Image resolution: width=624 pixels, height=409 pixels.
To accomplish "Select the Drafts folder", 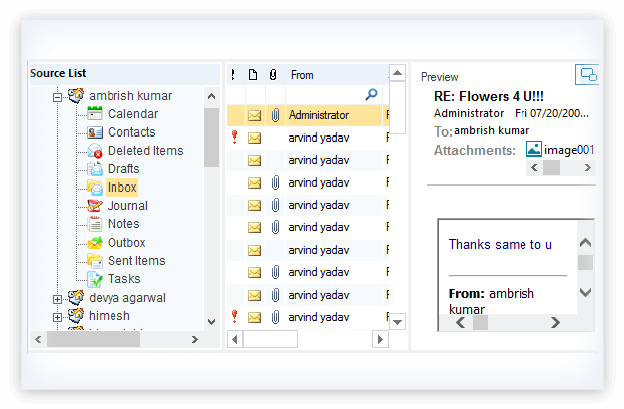I will coord(123,169).
